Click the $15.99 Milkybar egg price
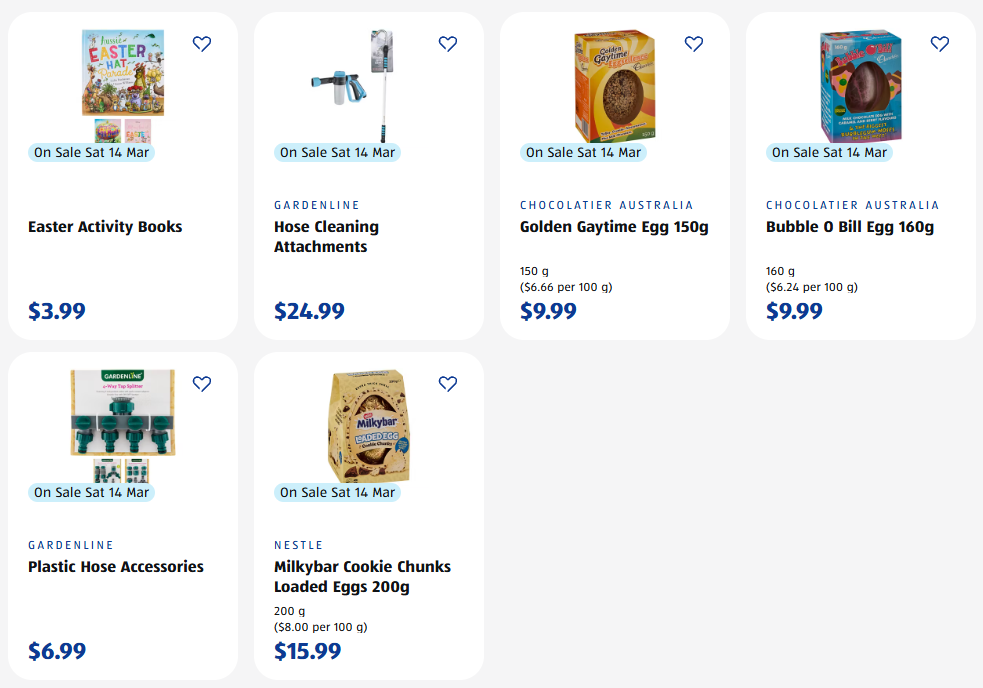This screenshot has width=983, height=688. tap(307, 651)
